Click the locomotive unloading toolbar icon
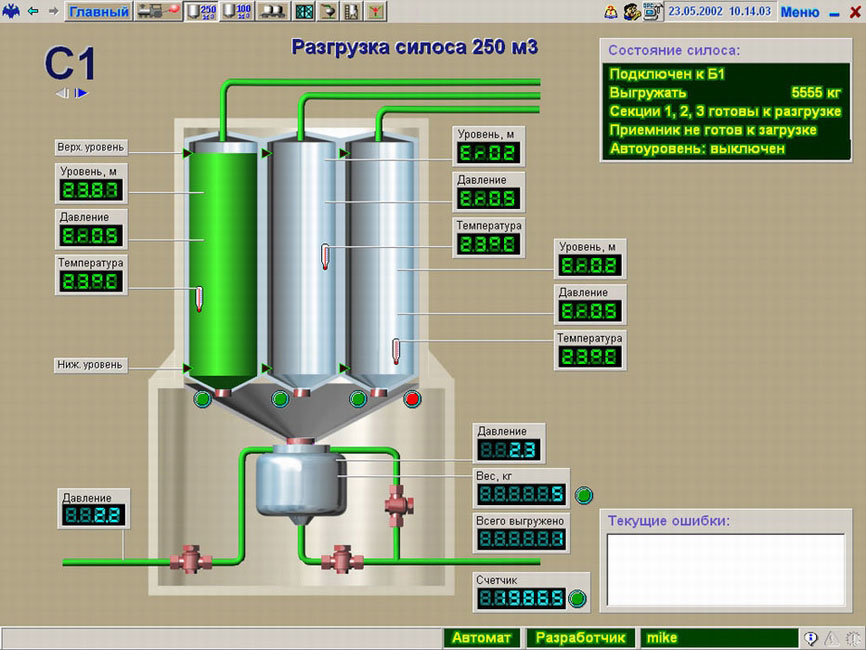The height and width of the screenshot is (650, 866). (156, 12)
